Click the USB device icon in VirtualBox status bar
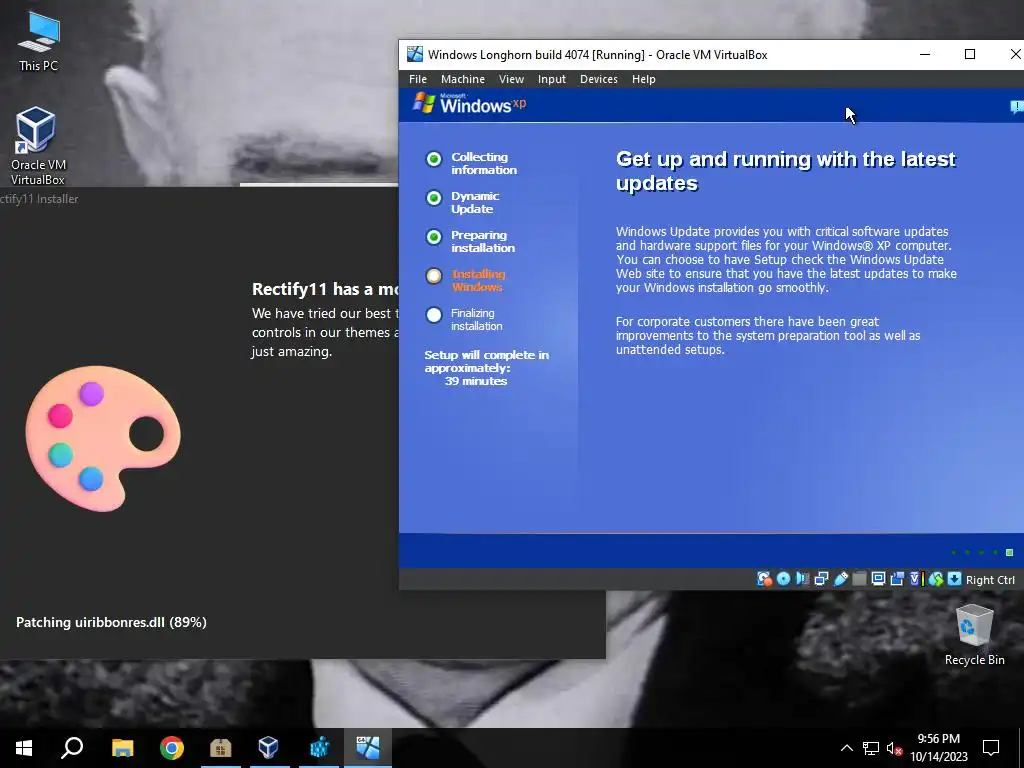The width and height of the screenshot is (1024, 768). [840, 579]
